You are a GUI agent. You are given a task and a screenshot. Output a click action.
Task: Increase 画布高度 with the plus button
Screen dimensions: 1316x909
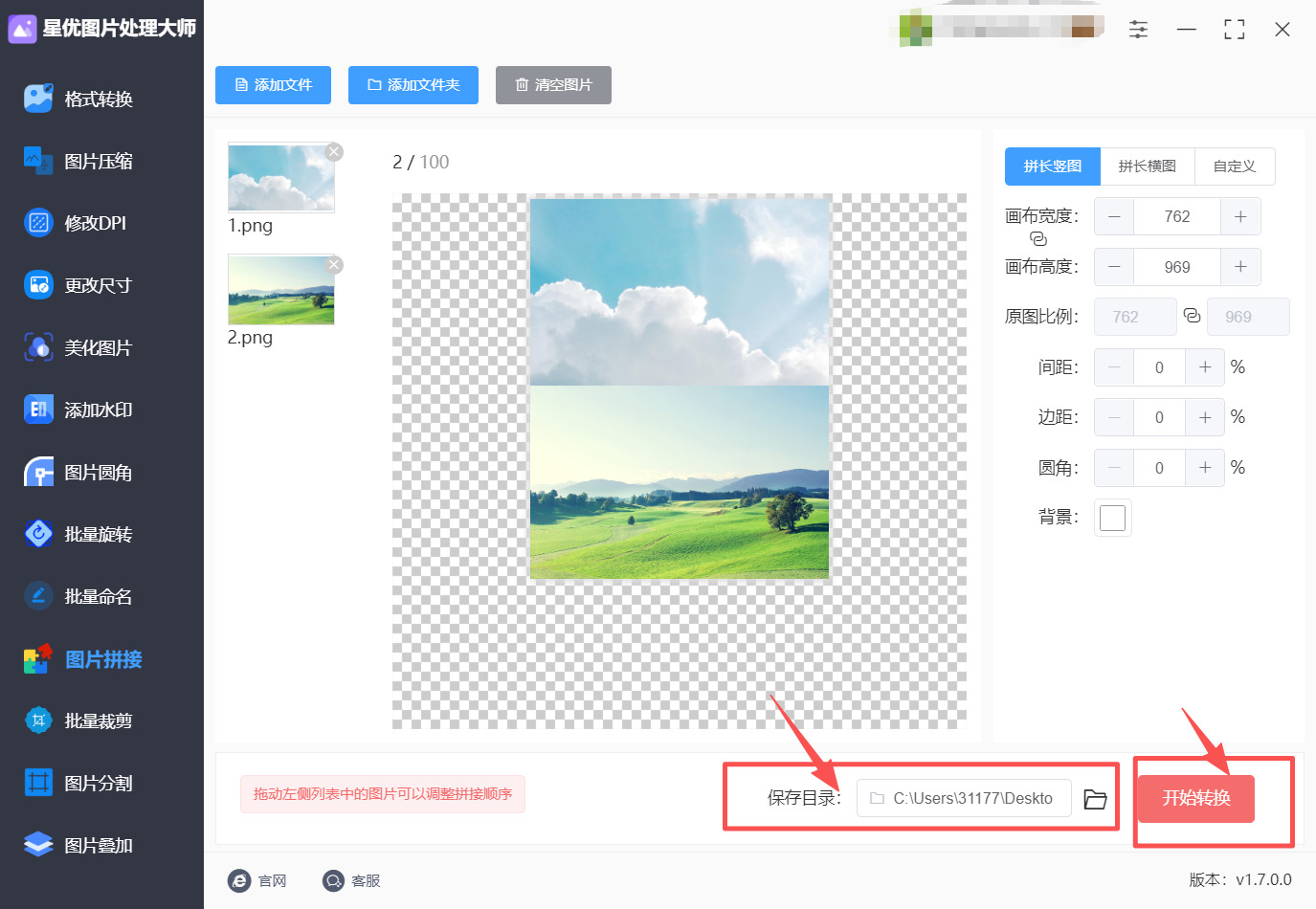[x=1240, y=267]
